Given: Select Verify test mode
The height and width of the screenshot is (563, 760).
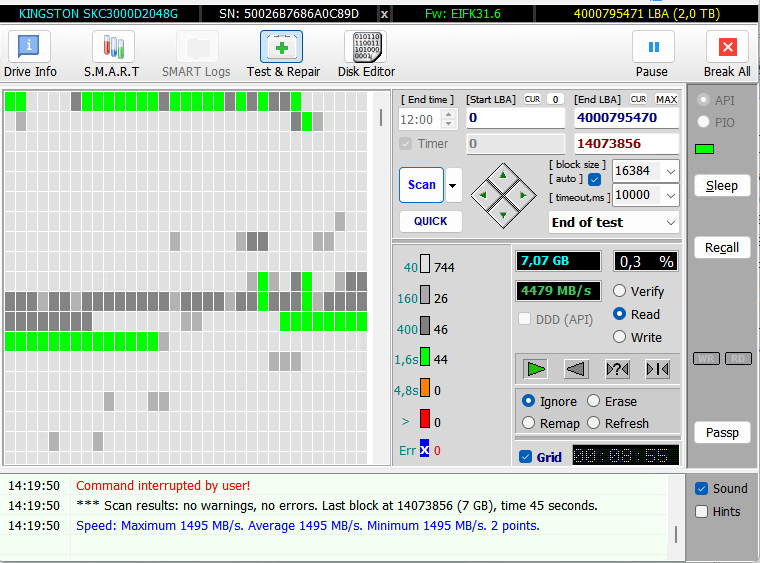Looking at the screenshot, I should (619, 291).
